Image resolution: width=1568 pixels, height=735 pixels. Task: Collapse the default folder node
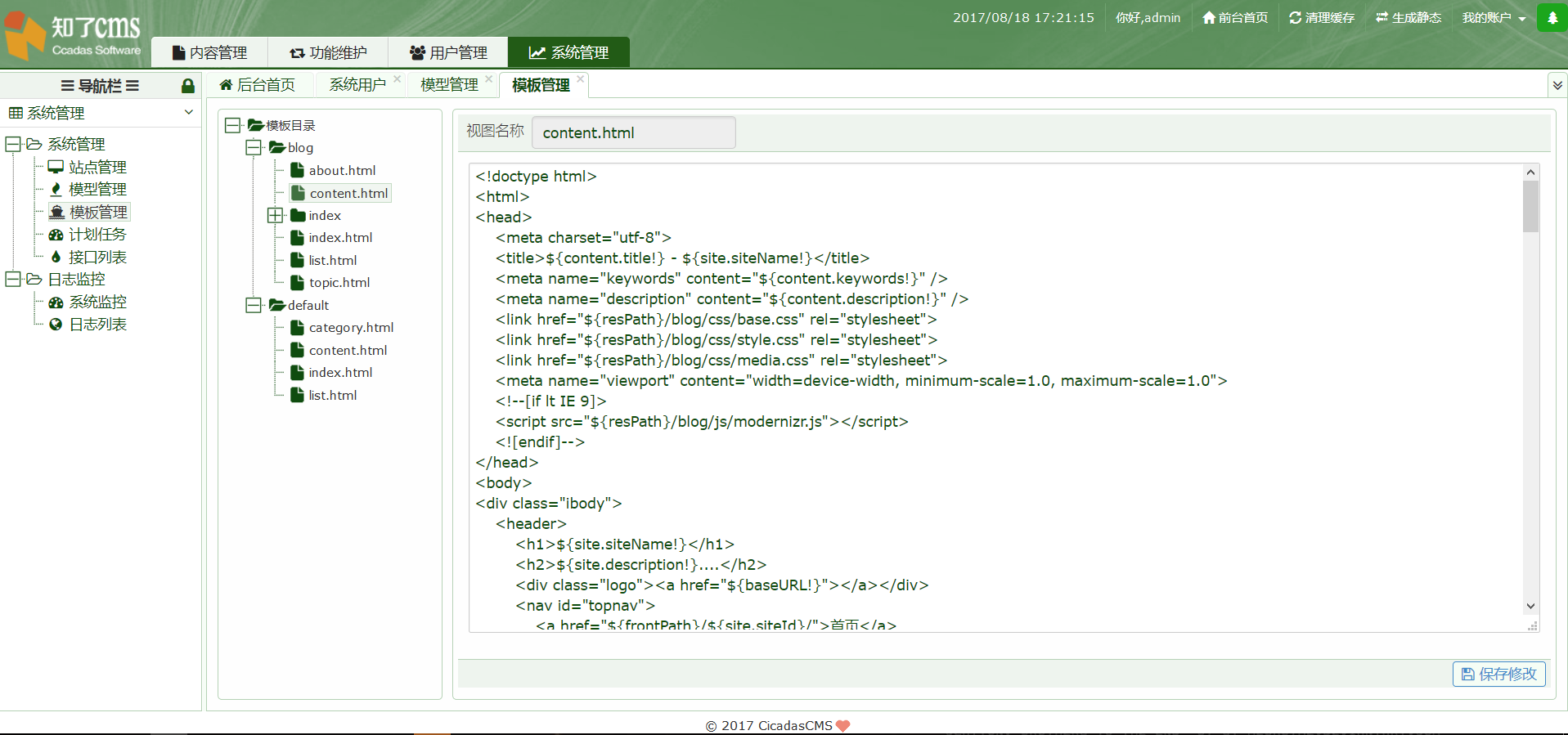254,305
